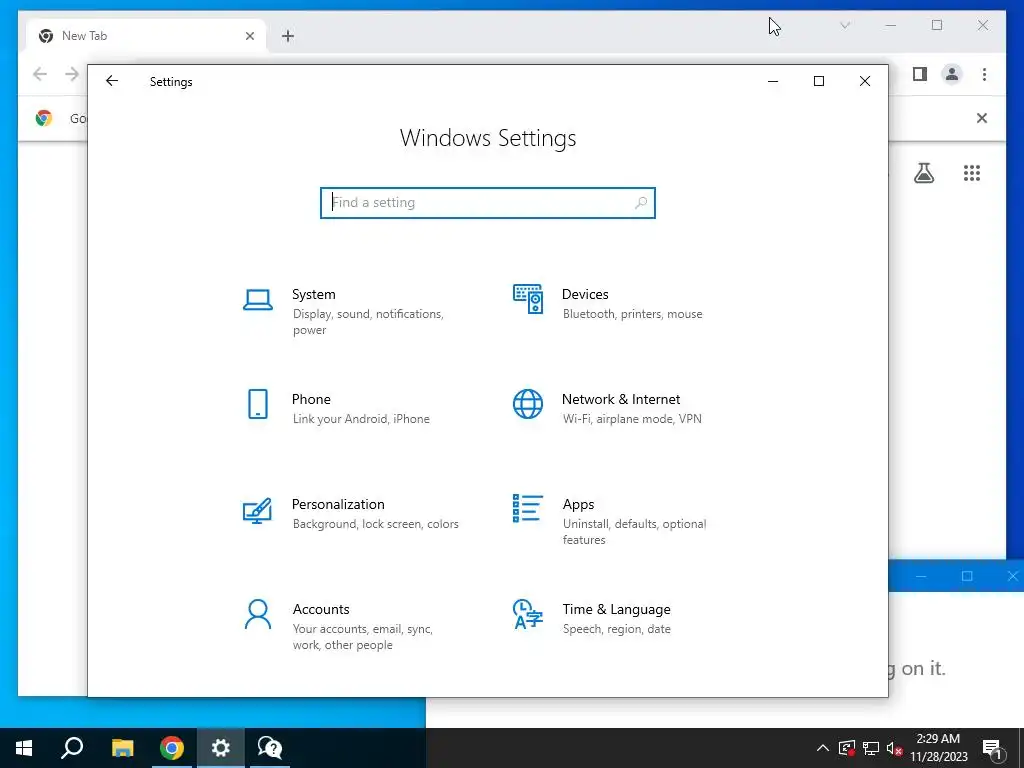
Task: Open the Get Help app on the taskbar
Action: 270,748
